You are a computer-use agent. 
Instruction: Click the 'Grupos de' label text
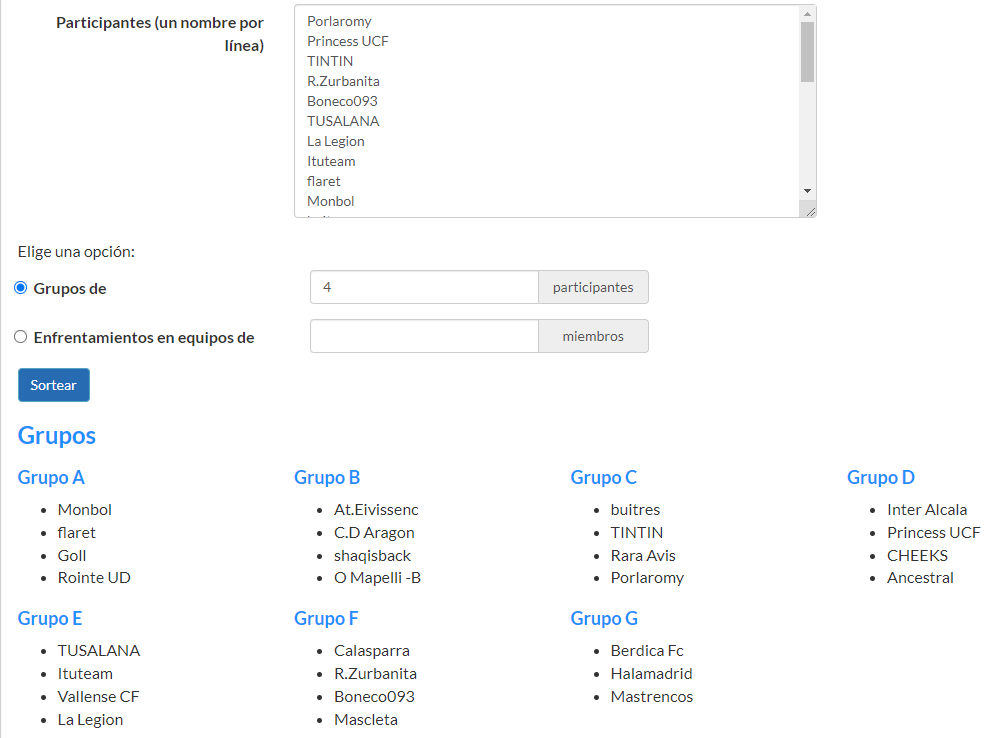(70, 289)
